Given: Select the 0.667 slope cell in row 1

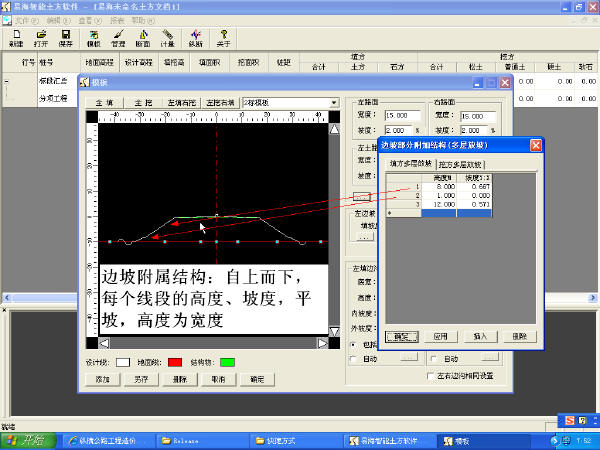Looking at the screenshot, I should 474,187.
